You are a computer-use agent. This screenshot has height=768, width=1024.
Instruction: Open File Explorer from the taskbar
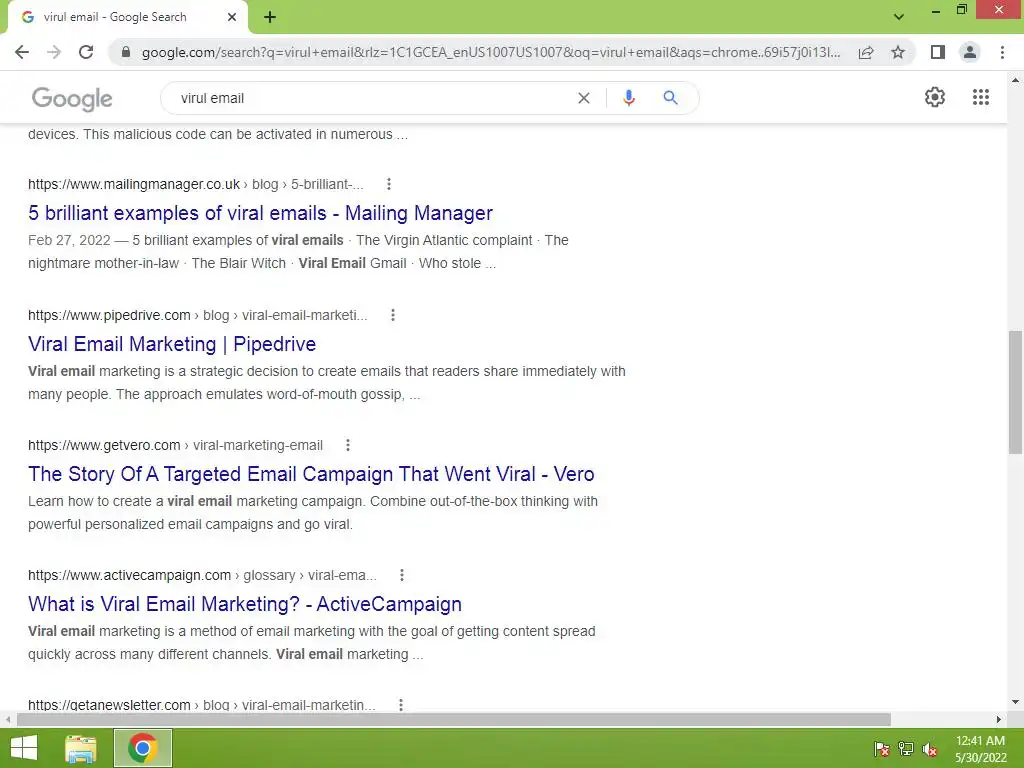[x=81, y=748]
